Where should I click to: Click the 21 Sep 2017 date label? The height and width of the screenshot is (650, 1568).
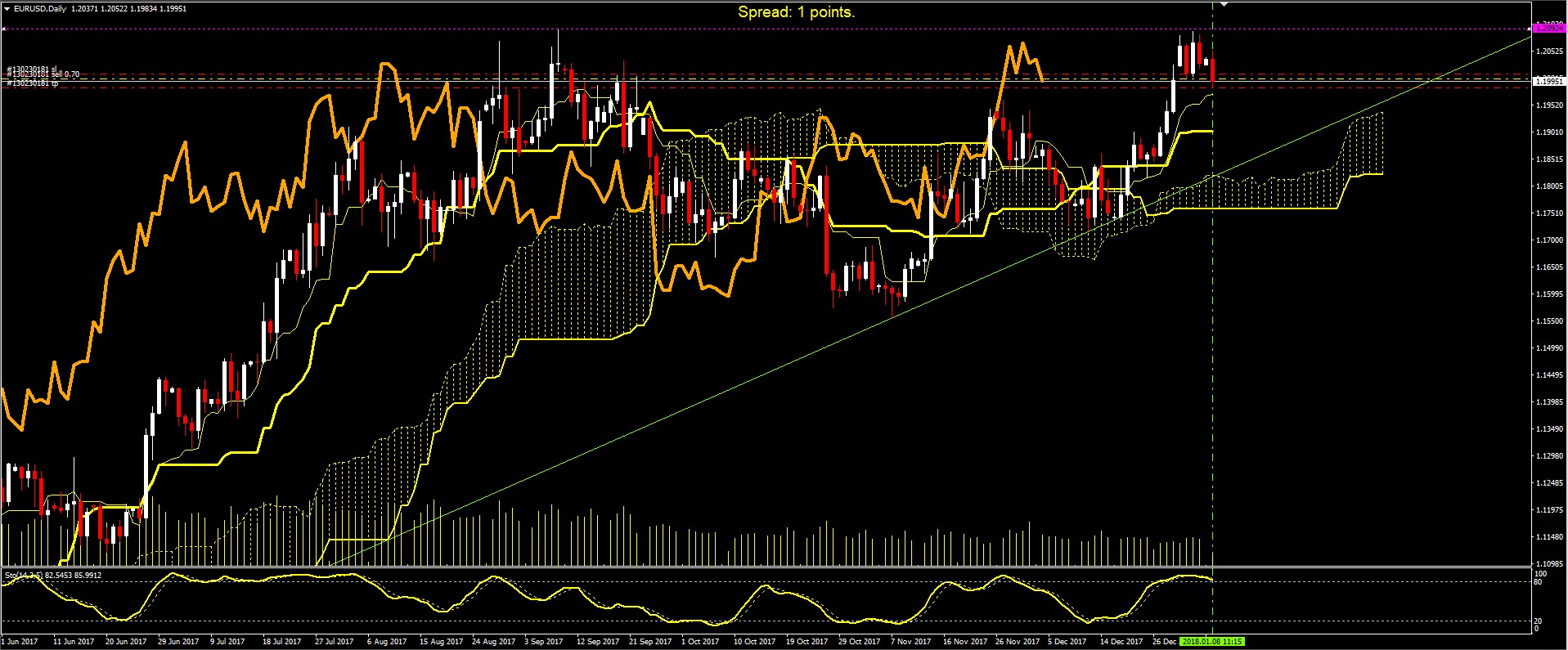[x=649, y=642]
